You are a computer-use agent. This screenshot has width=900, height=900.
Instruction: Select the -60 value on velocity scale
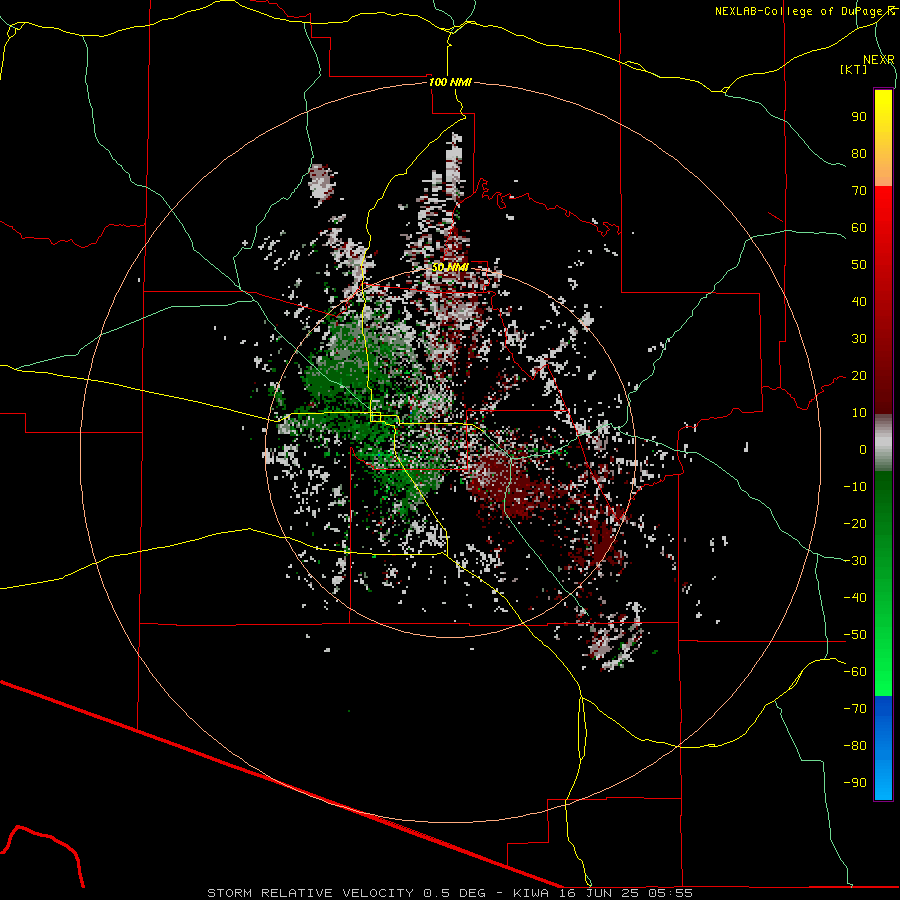pyautogui.click(x=855, y=672)
